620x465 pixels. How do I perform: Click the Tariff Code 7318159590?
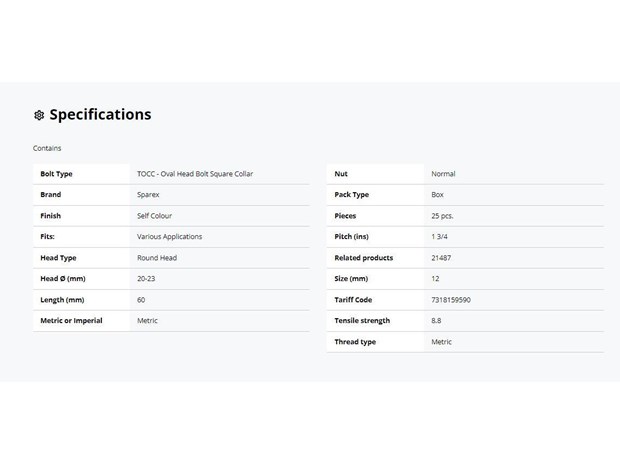(x=451, y=300)
